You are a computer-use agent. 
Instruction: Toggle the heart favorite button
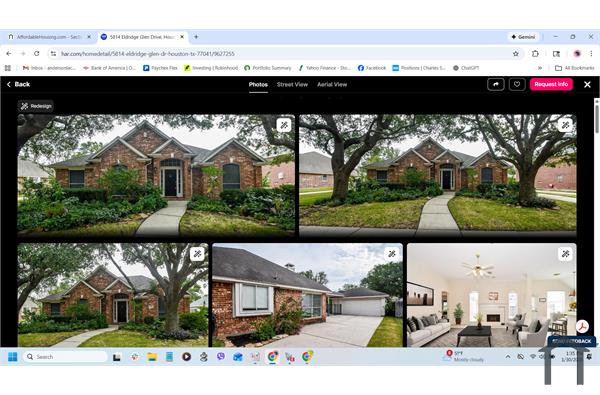pyautogui.click(x=517, y=84)
